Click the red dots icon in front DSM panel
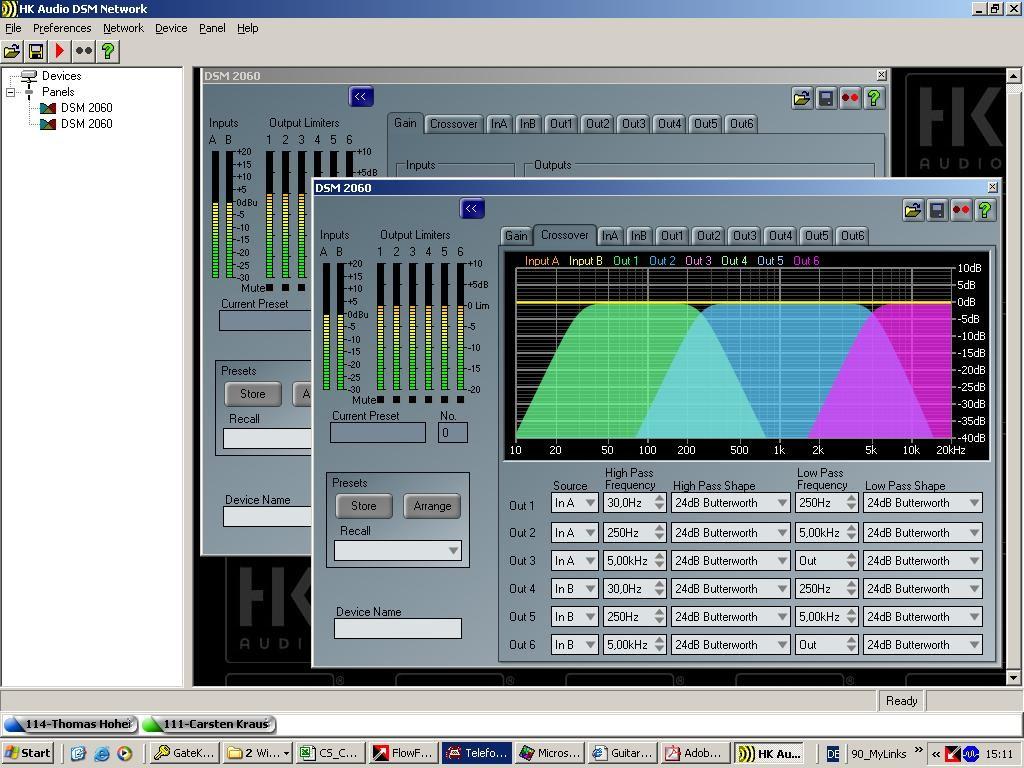This screenshot has height=768, width=1024. click(x=961, y=210)
